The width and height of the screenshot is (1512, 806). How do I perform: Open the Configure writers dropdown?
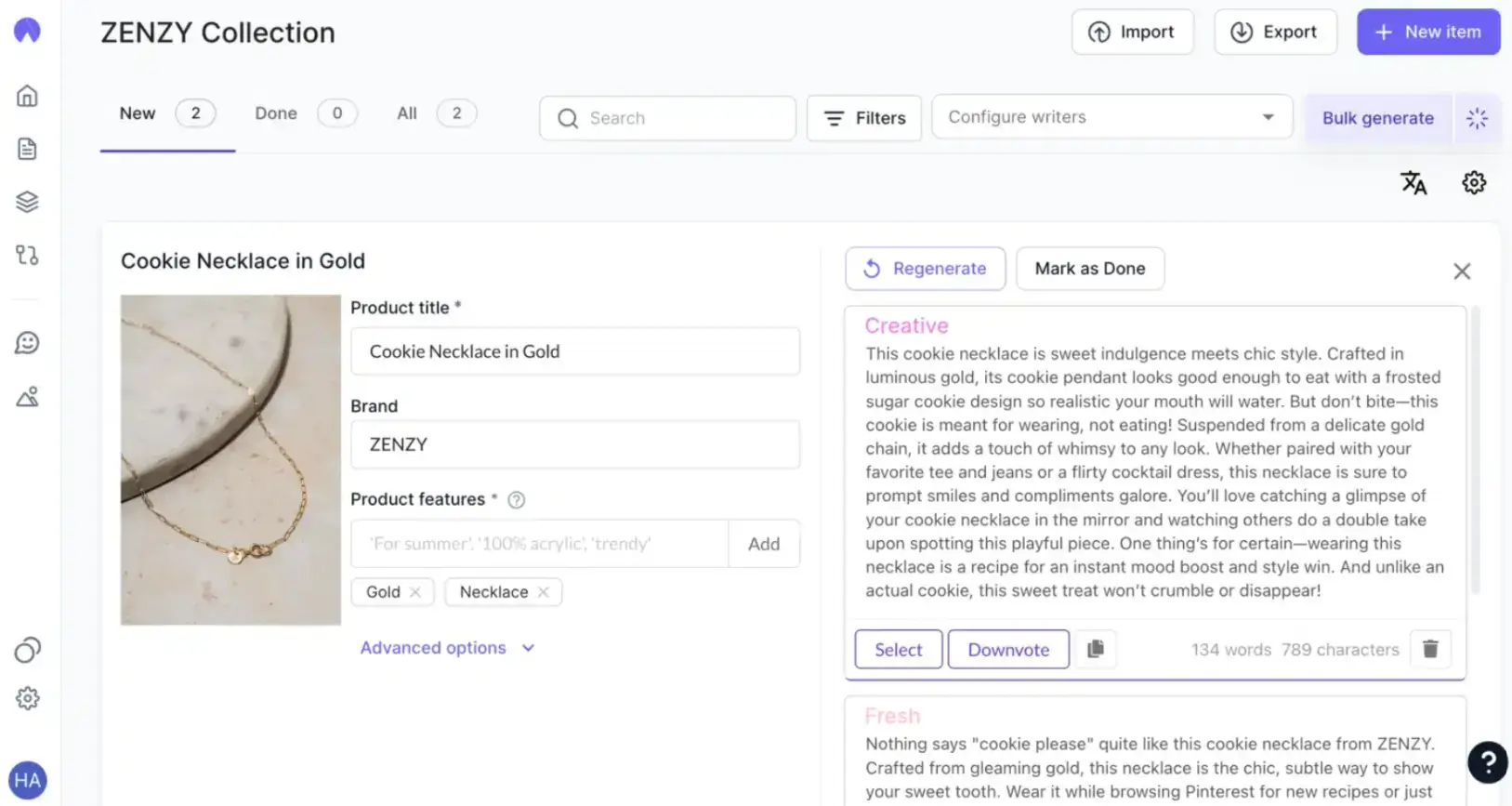(1111, 117)
